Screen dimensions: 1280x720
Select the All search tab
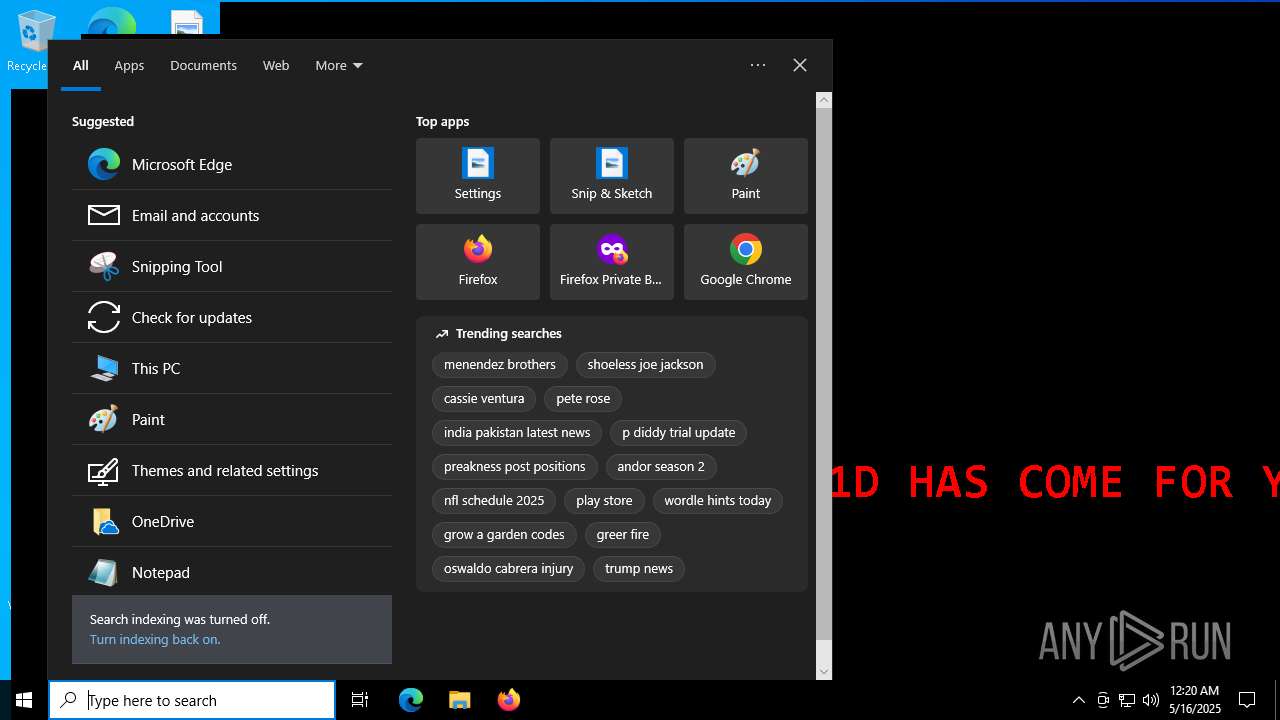[x=81, y=65]
